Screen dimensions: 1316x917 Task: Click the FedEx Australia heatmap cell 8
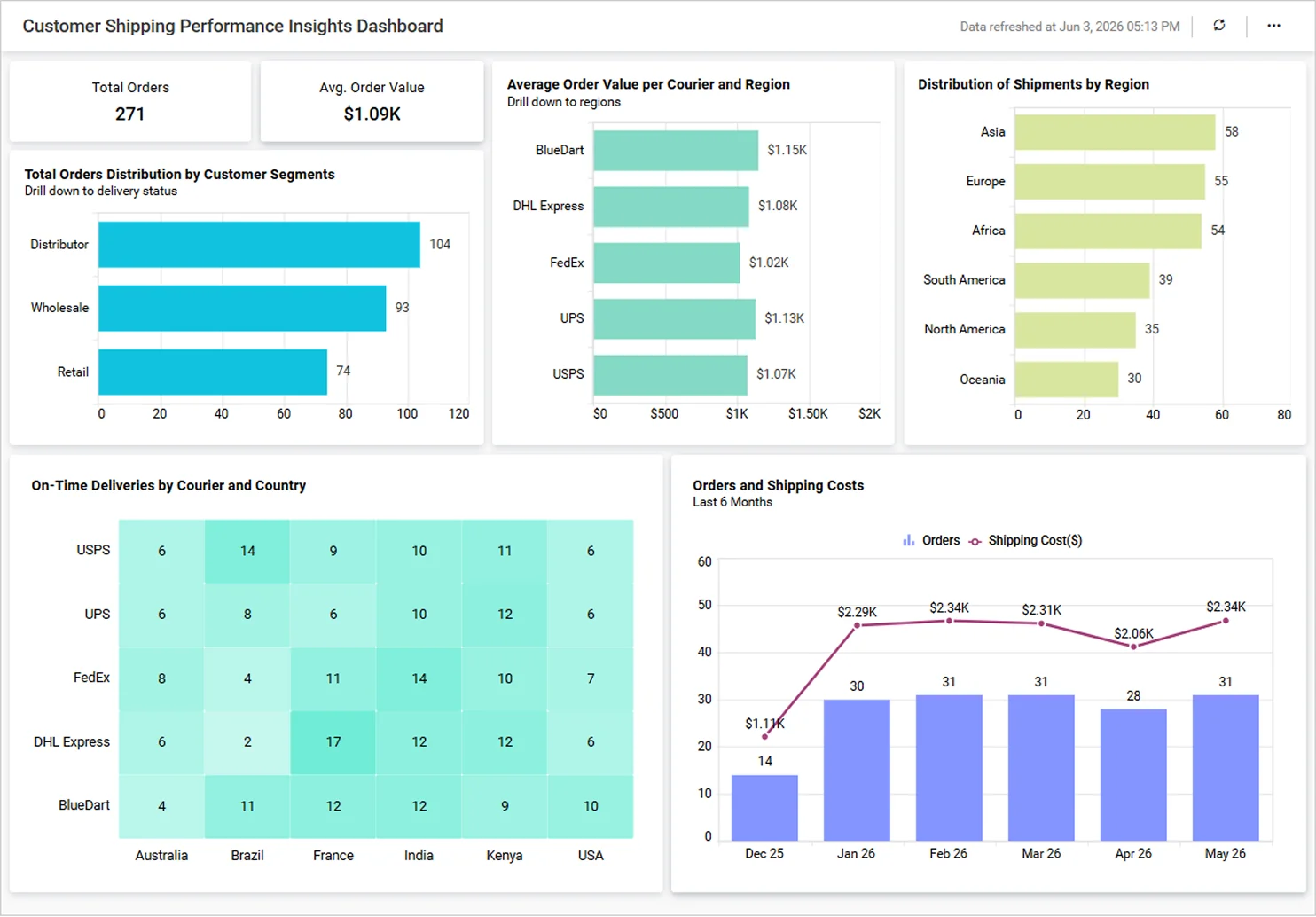161,678
